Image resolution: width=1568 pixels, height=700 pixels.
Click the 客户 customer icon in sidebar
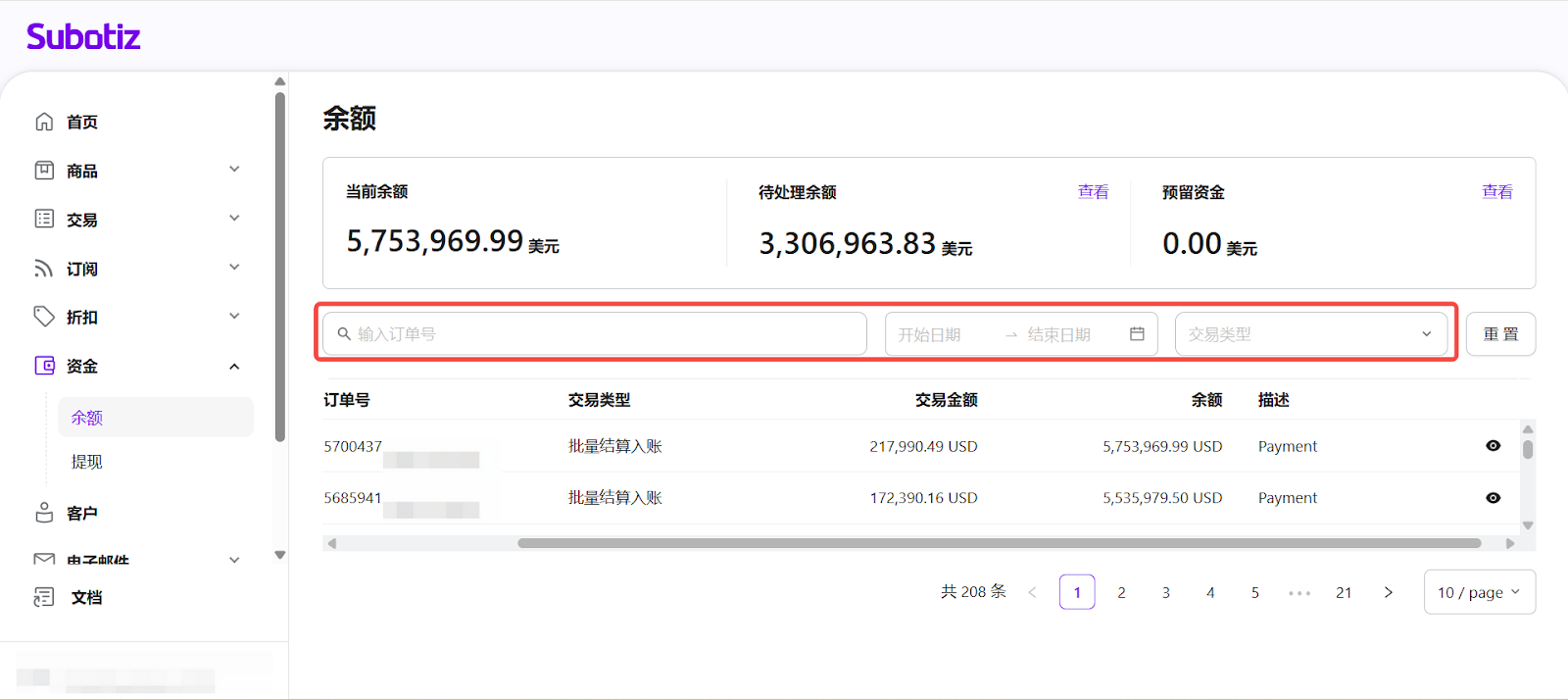44,513
